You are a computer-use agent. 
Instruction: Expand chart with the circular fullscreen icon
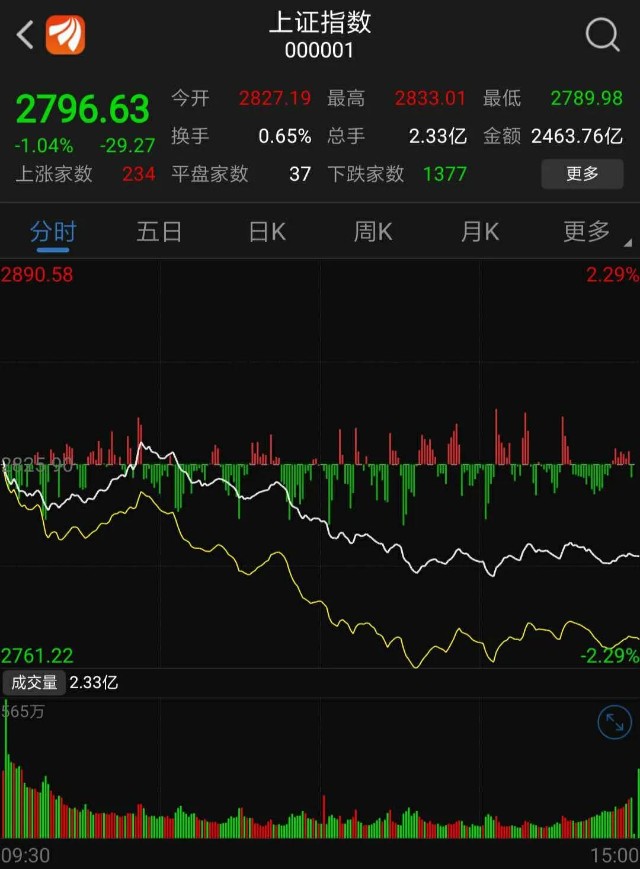(x=614, y=722)
